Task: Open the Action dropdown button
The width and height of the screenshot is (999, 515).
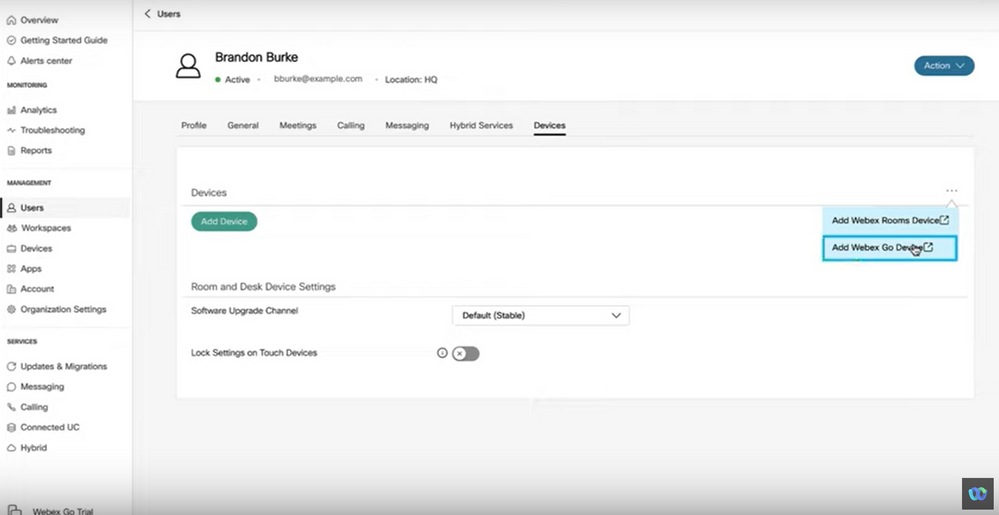Action: [944, 66]
